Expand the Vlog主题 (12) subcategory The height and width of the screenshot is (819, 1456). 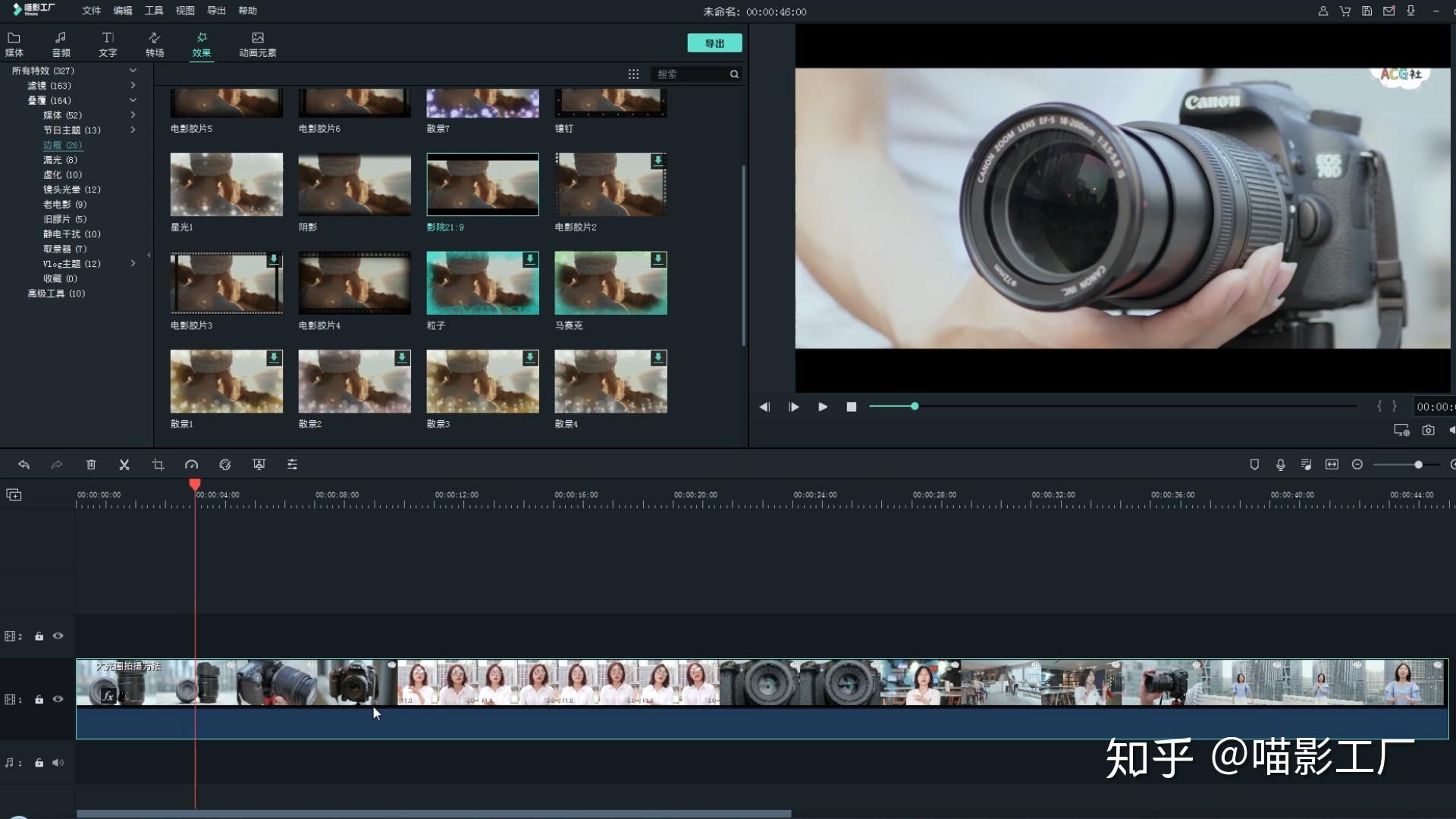click(133, 263)
